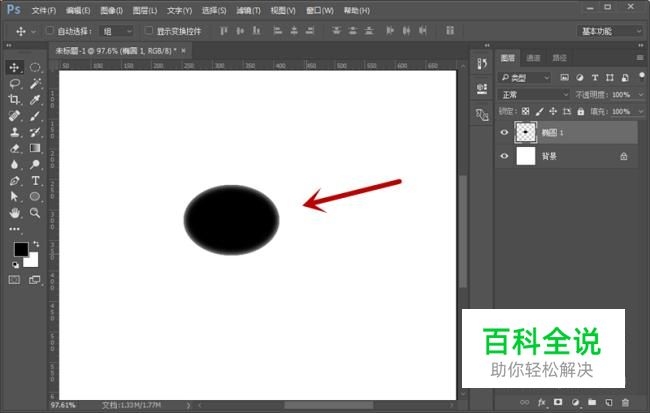The height and width of the screenshot is (413, 650).
Task: Select the Brush tool
Action: tap(35, 116)
